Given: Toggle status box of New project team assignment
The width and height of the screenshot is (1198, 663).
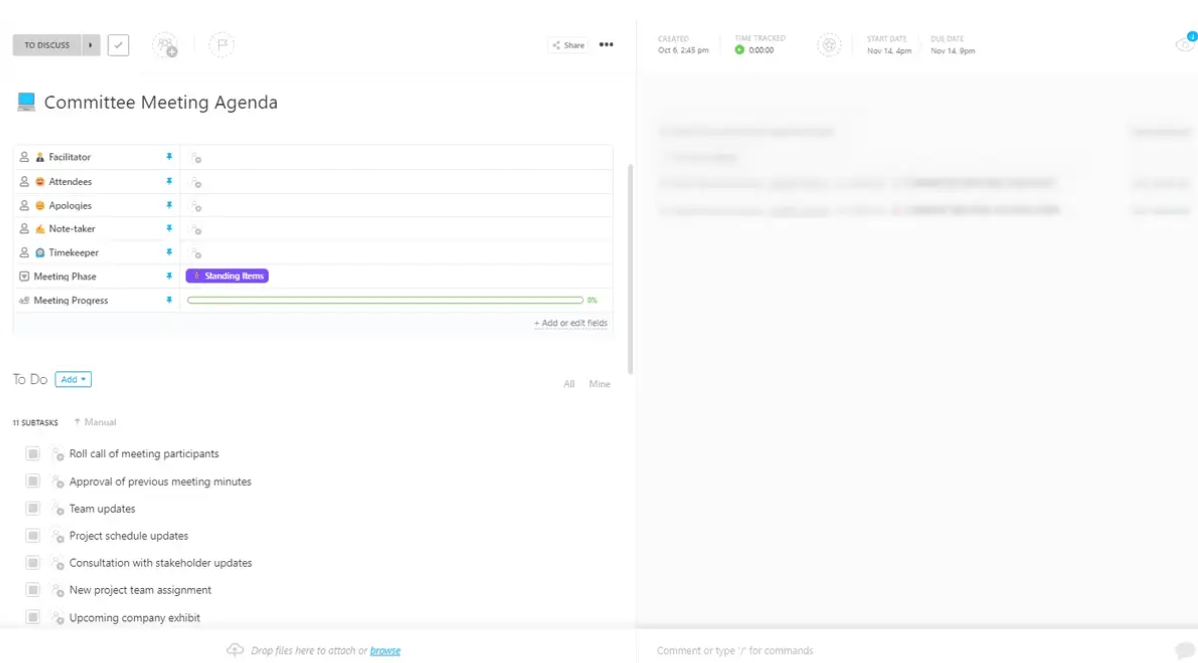Looking at the screenshot, I should pyautogui.click(x=33, y=590).
